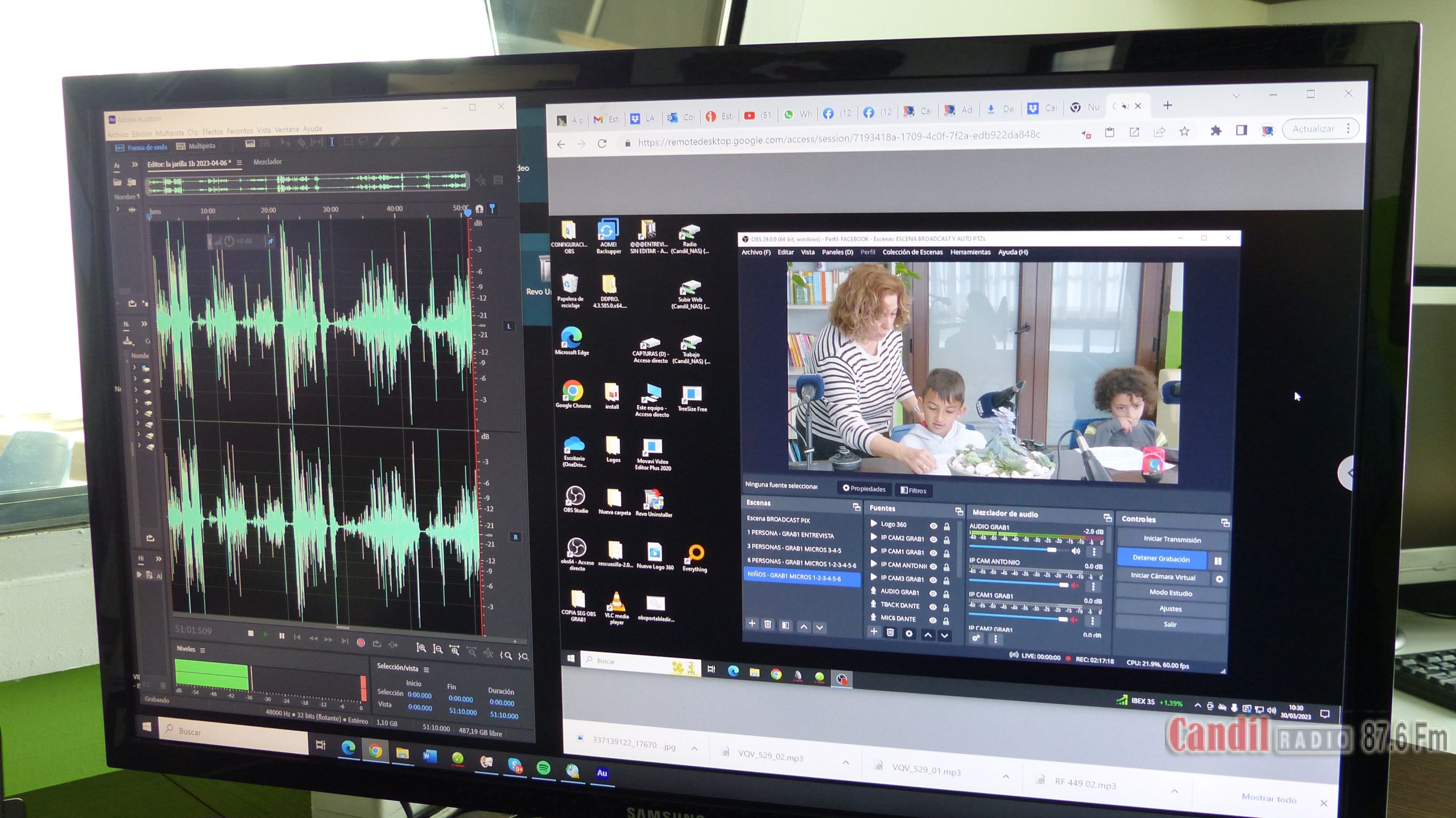Open the Ventana menu in Audition

pyautogui.click(x=287, y=130)
